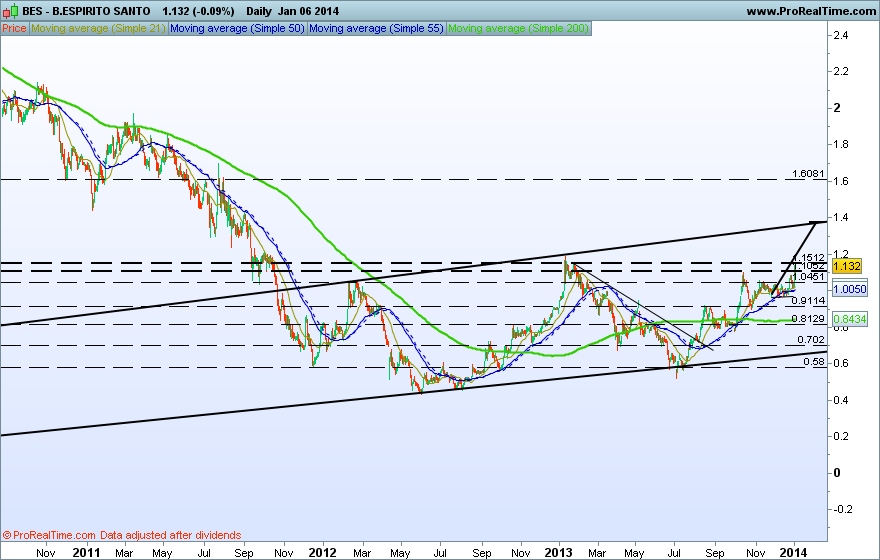
Task: Click the Jan 06 2014 date label
Action: point(308,11)
